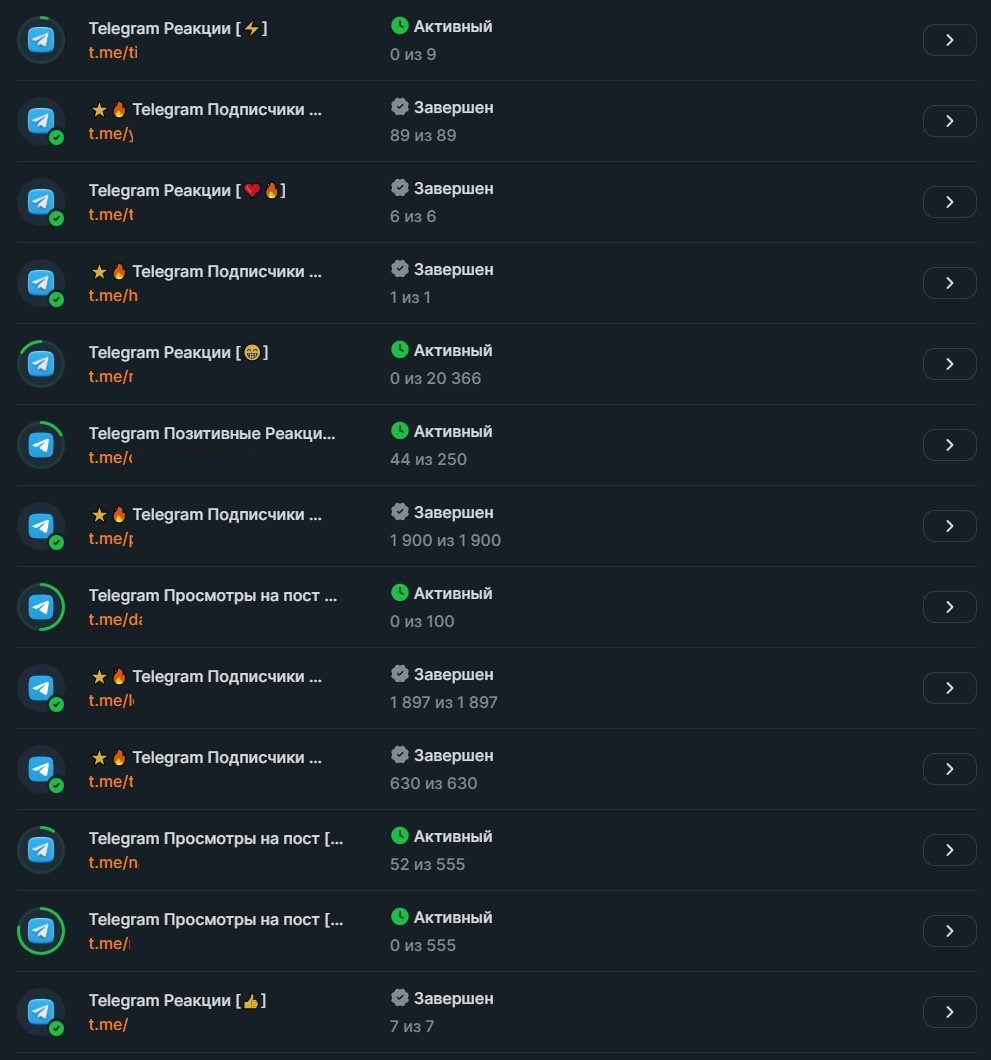Click Telegram icon of the lightning Реакции order
The width and height of the screenshot is (991, 1060).
[41, 40]
